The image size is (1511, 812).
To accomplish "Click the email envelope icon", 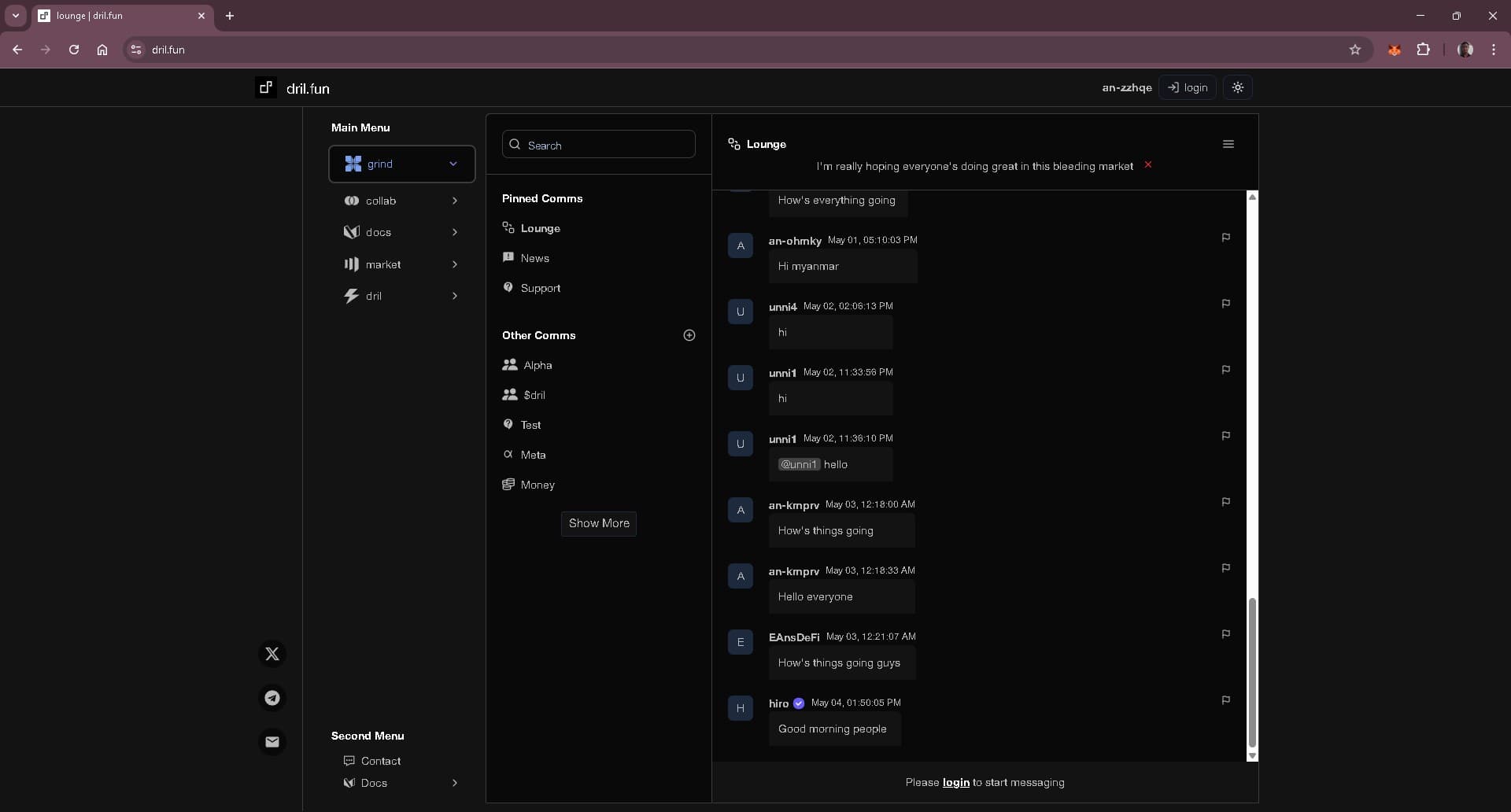I will click(272, 742).
